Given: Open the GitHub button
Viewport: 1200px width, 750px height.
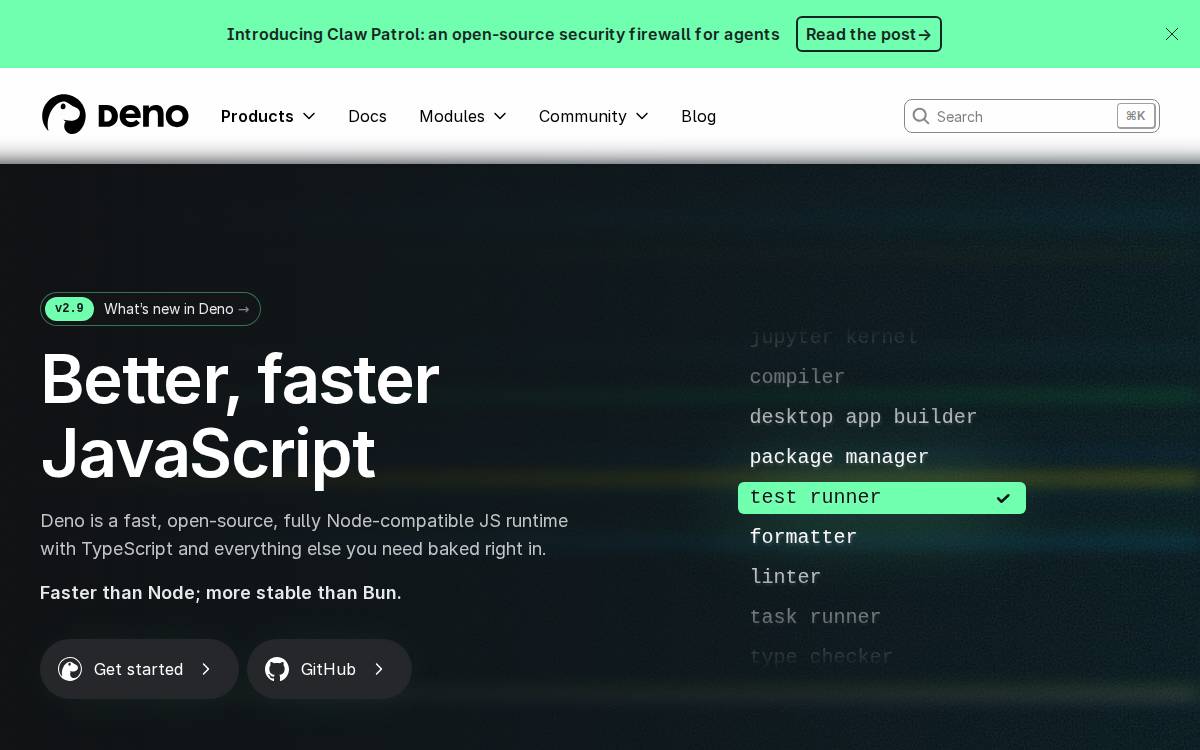Looking at the screenshot, I should (x=329, y=669).
